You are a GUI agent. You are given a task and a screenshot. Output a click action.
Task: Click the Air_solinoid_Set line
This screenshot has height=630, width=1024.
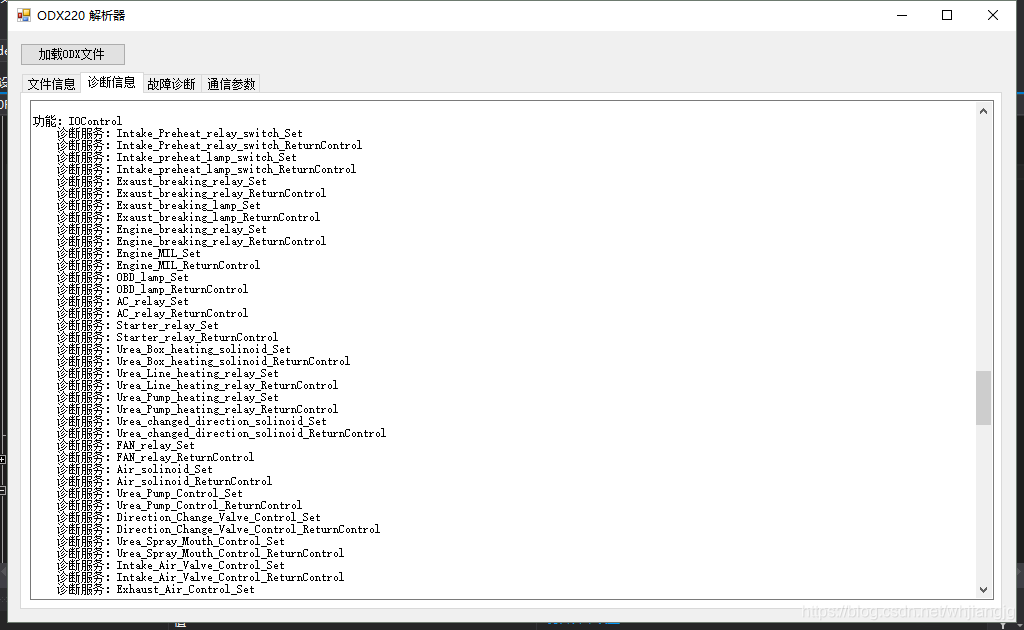click(135, 469)
